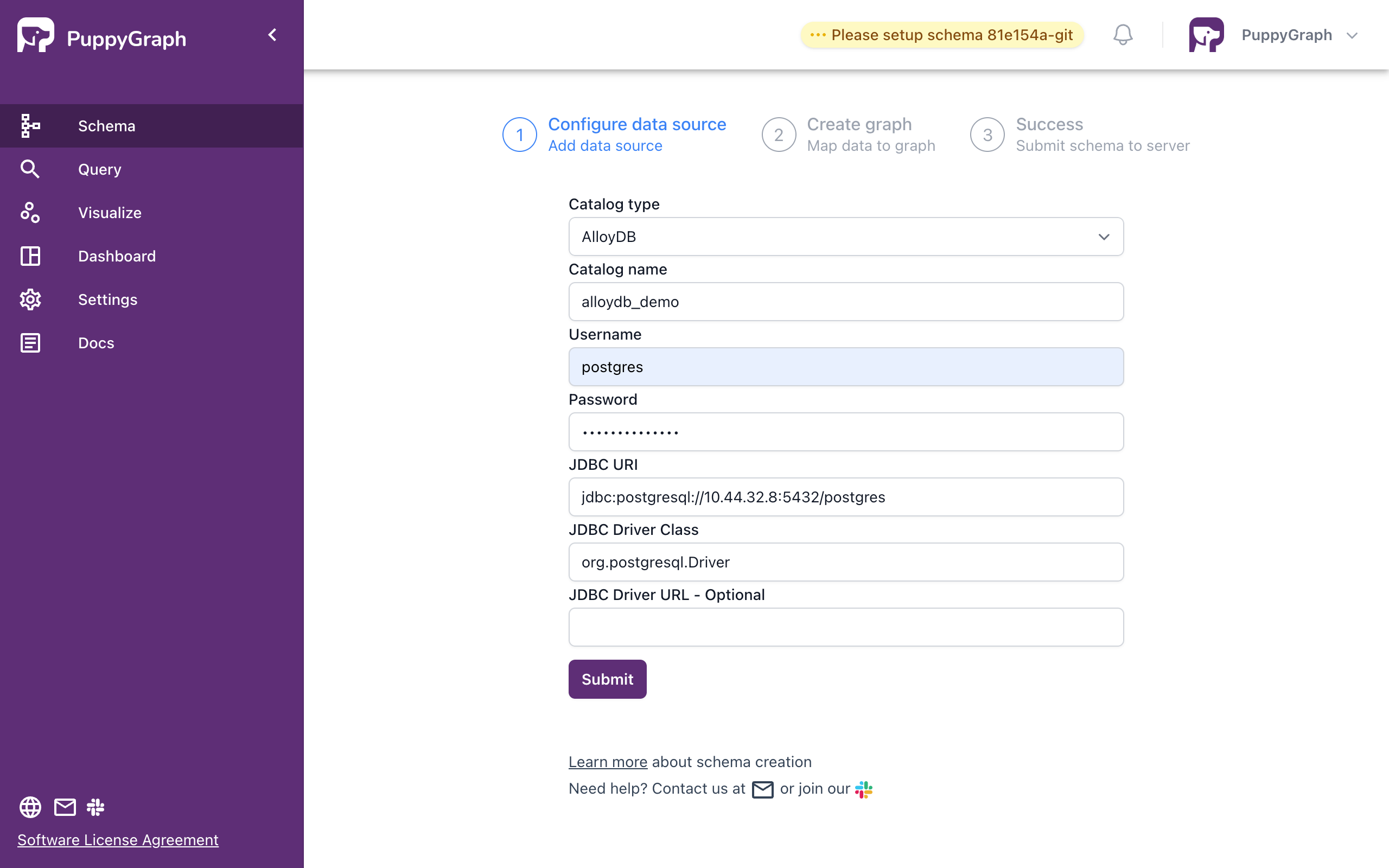The width and height of the screenshot is (1389, 868).
Task: Click the JDBC URI input field
Action: 846,496
